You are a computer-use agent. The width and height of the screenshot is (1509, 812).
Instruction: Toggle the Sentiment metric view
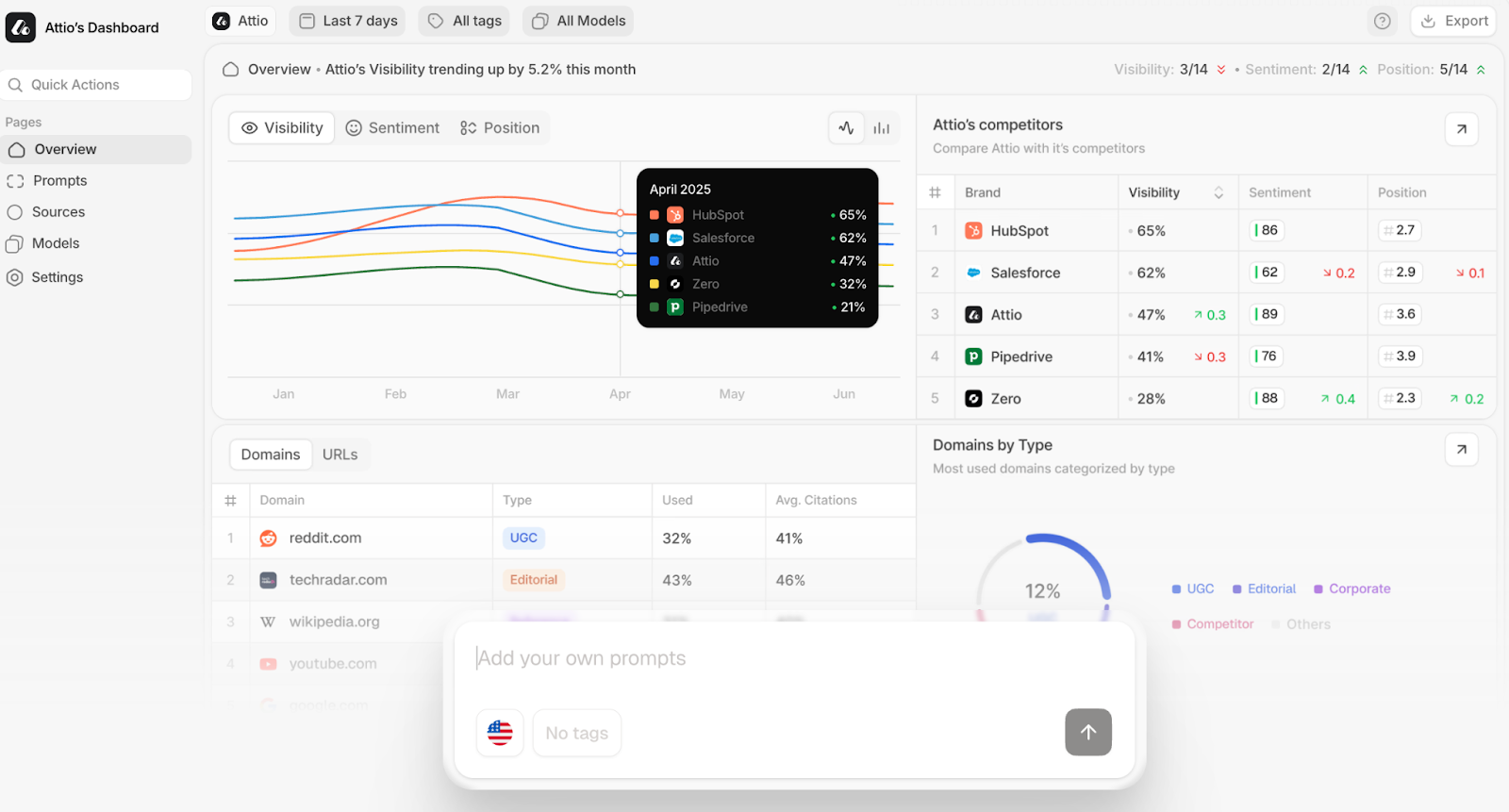click(392, 128)
